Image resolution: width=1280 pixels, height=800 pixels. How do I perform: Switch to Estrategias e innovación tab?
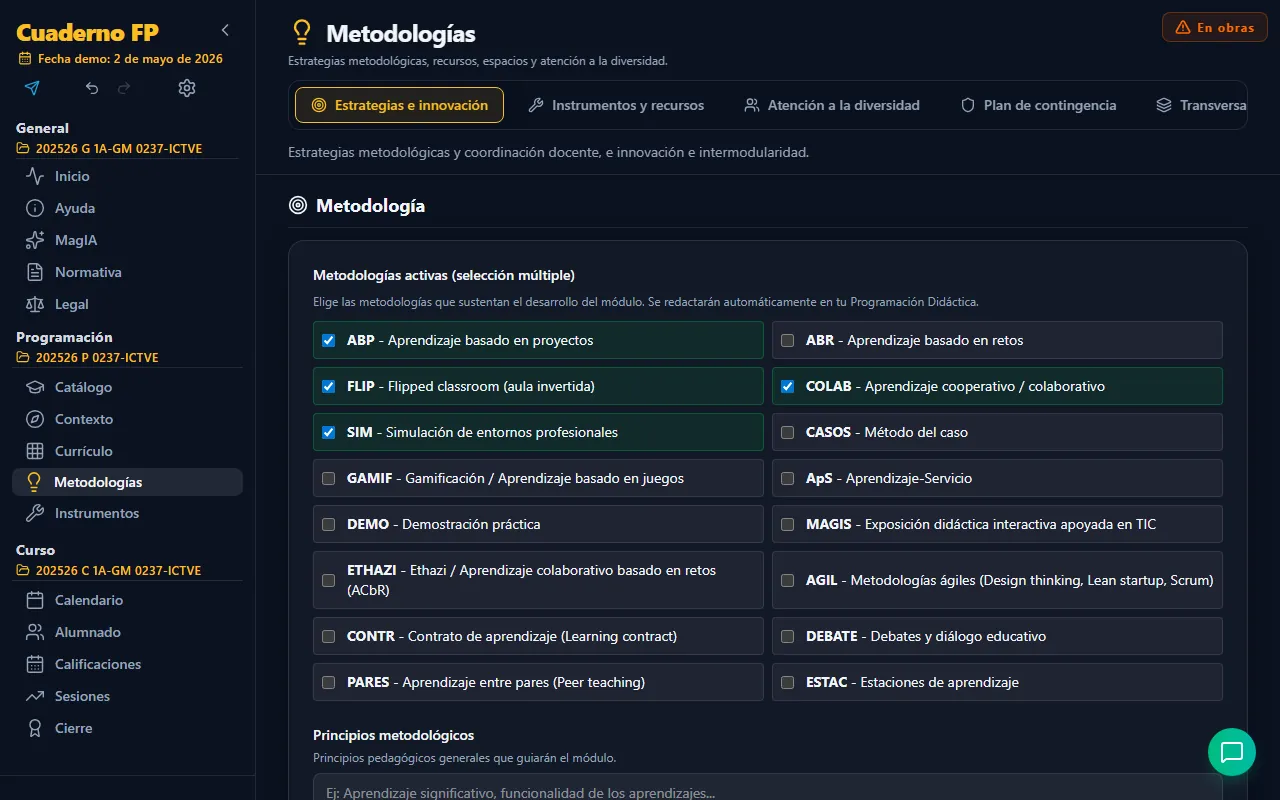[399, 105]
